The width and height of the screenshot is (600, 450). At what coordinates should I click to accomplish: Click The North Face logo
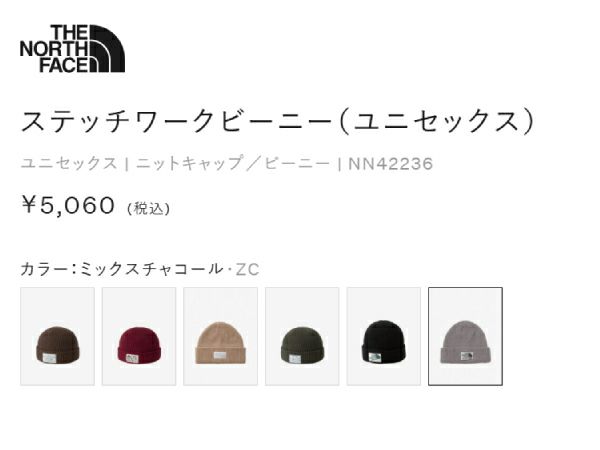(x=72, y=49)
